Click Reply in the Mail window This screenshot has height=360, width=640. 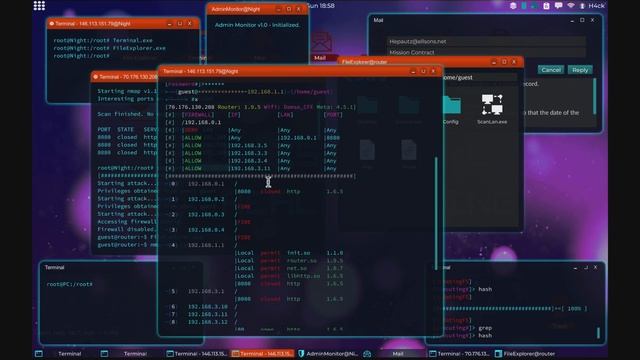(x=580, y=70)
